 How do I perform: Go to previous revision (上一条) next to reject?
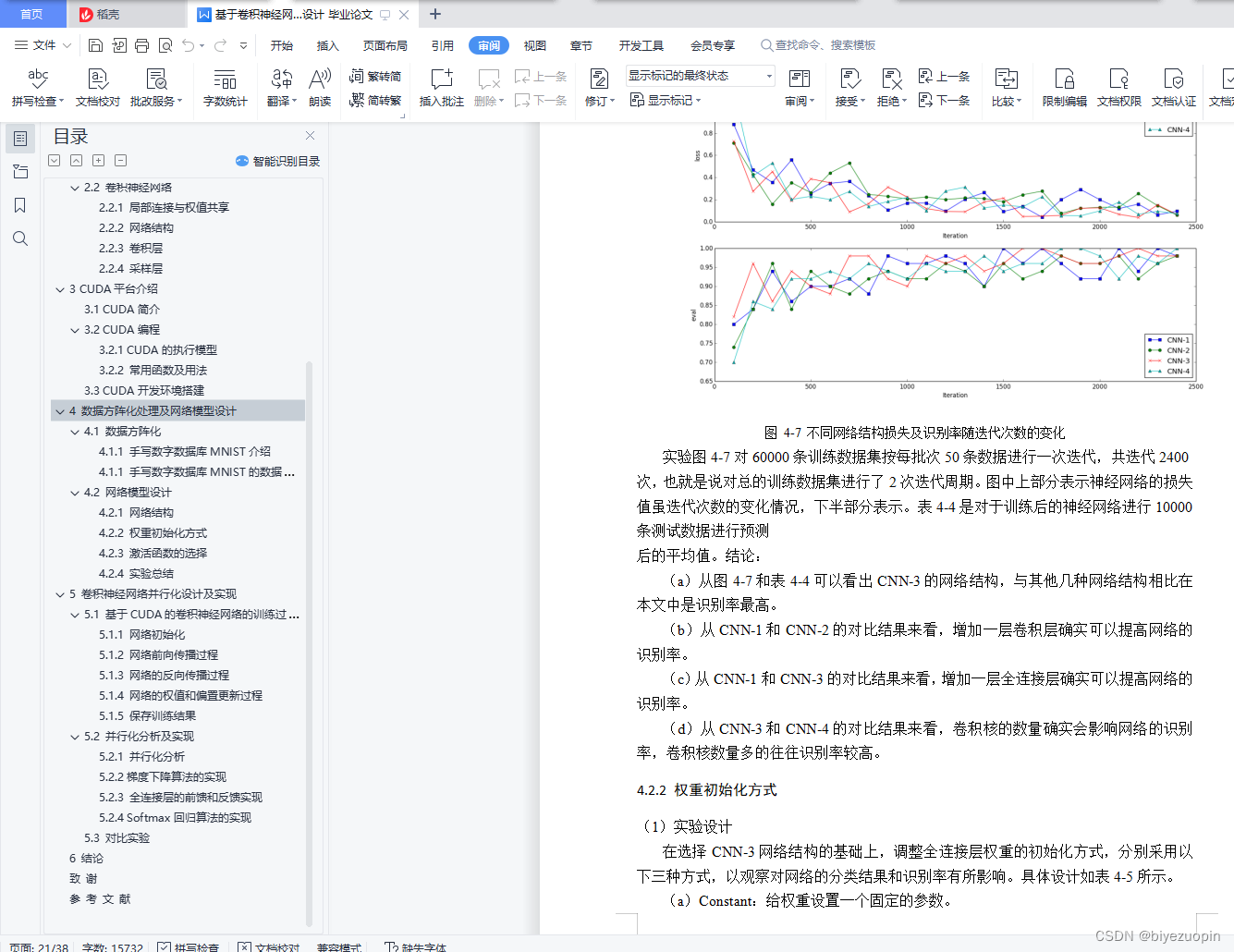click(x=944, y=76)
